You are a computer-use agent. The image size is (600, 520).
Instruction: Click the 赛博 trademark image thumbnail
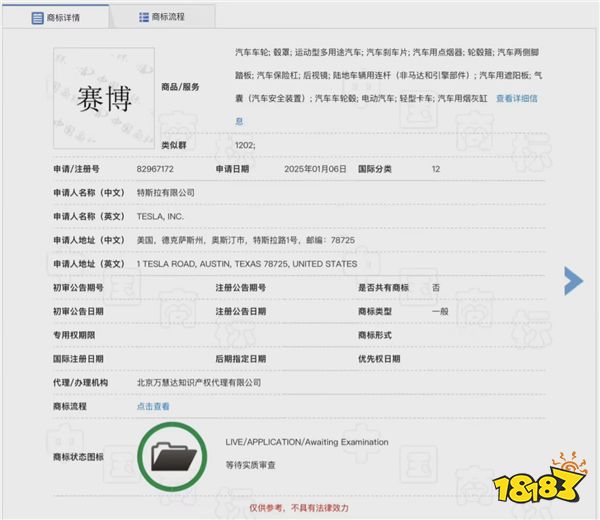104,98
